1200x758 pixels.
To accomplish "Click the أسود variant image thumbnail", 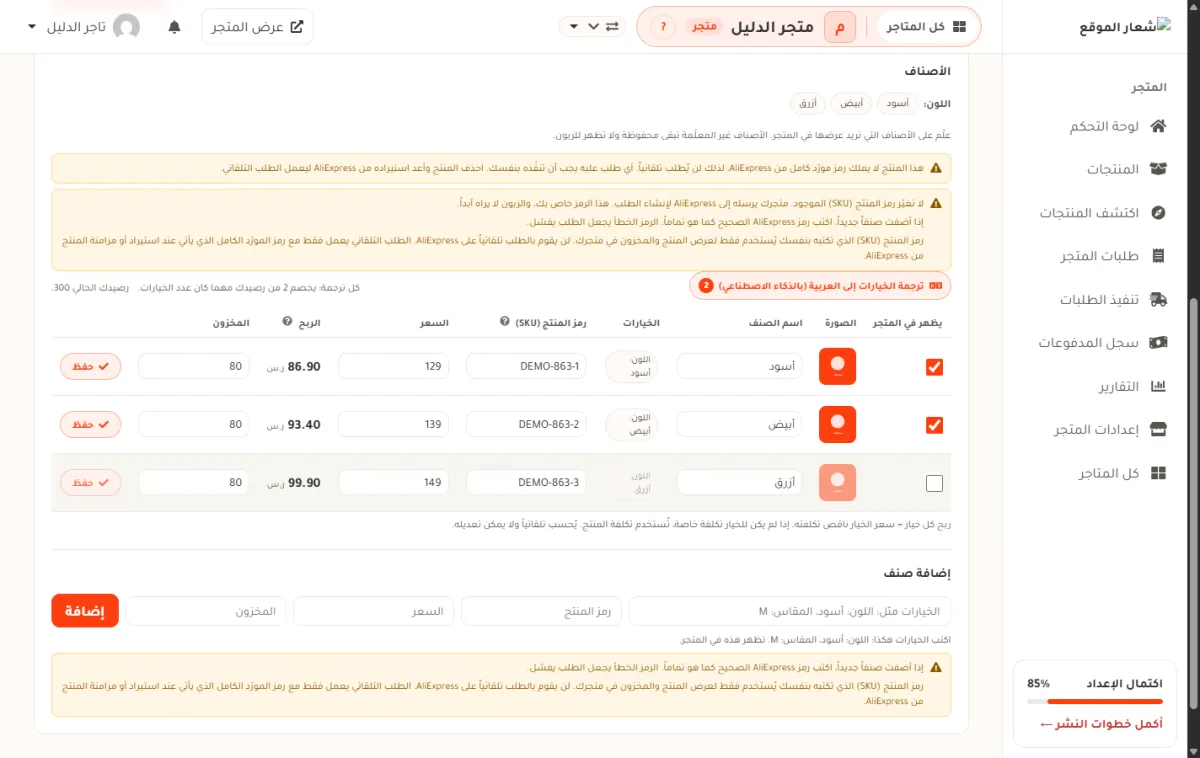I will tap(837, 367).
